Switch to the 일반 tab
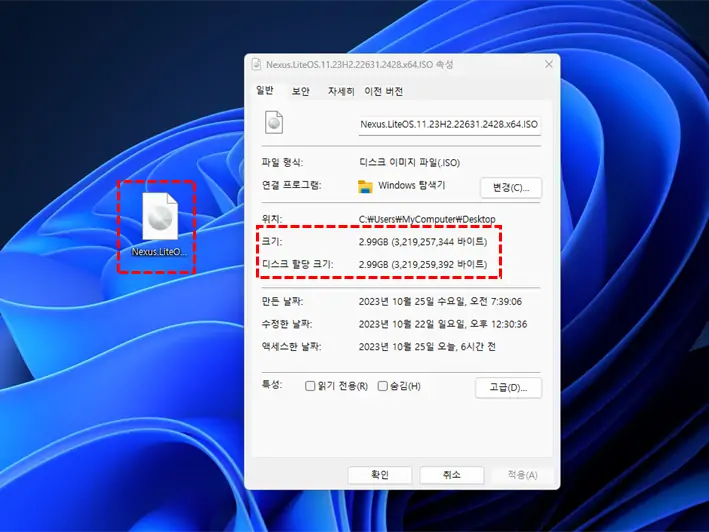The image size is (709, 532). [x=265, y=90]
